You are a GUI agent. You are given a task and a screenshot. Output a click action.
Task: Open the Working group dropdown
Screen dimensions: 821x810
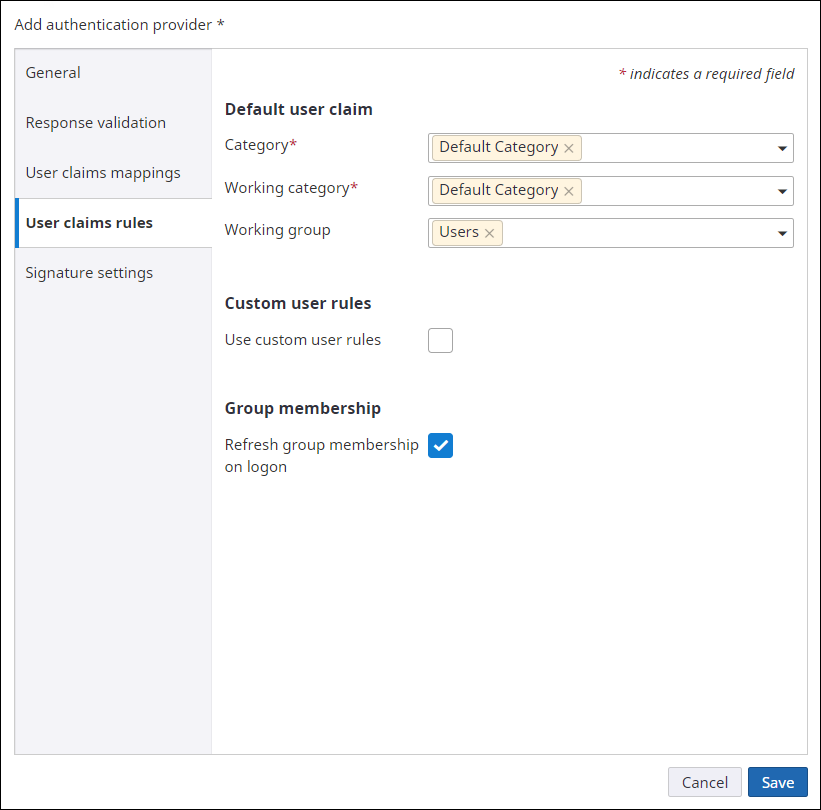tap(783, 232)
